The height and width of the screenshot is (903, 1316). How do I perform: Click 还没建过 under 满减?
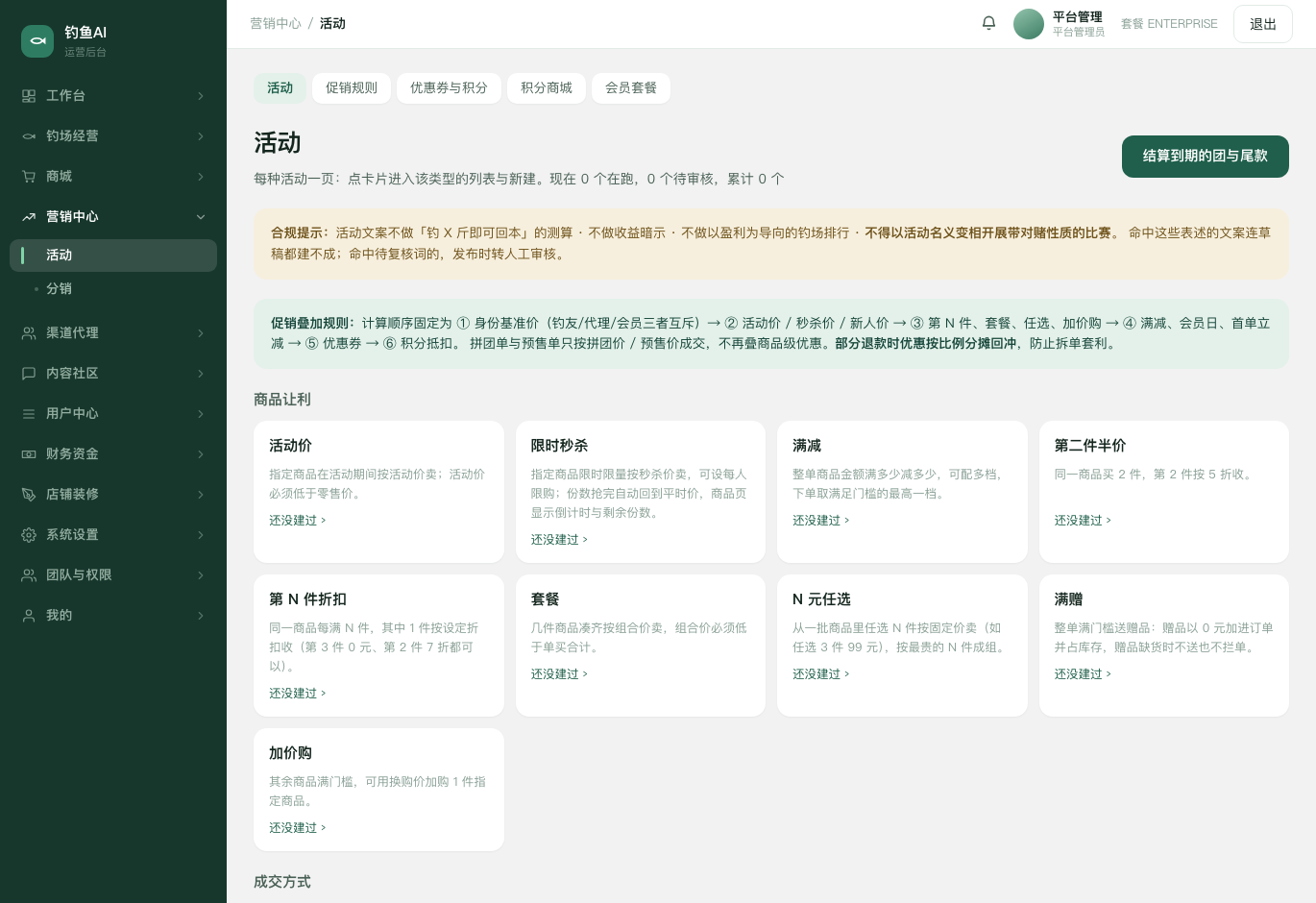click(821, 521)
